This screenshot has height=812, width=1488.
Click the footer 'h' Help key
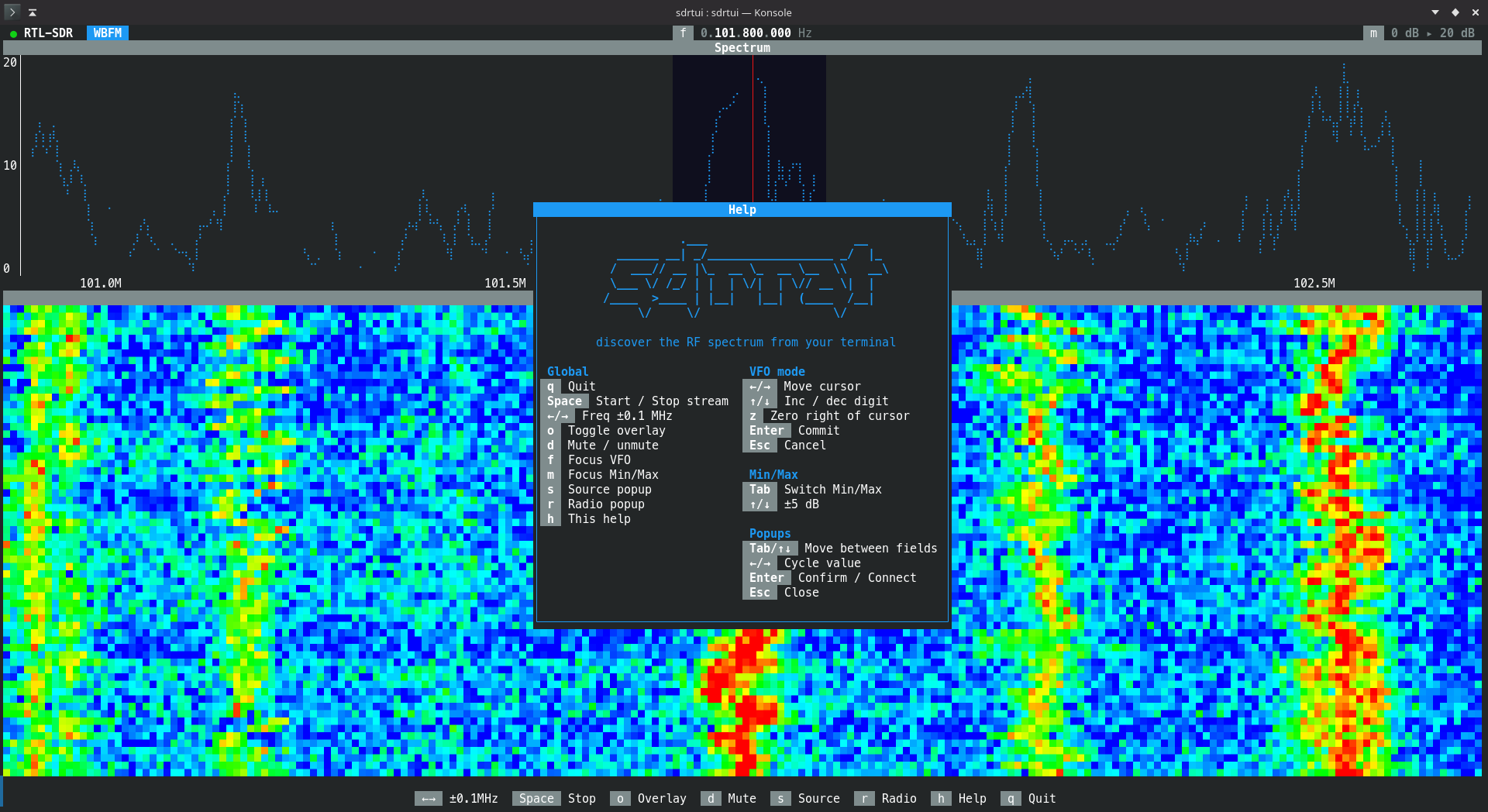click(x=941, y=798)
